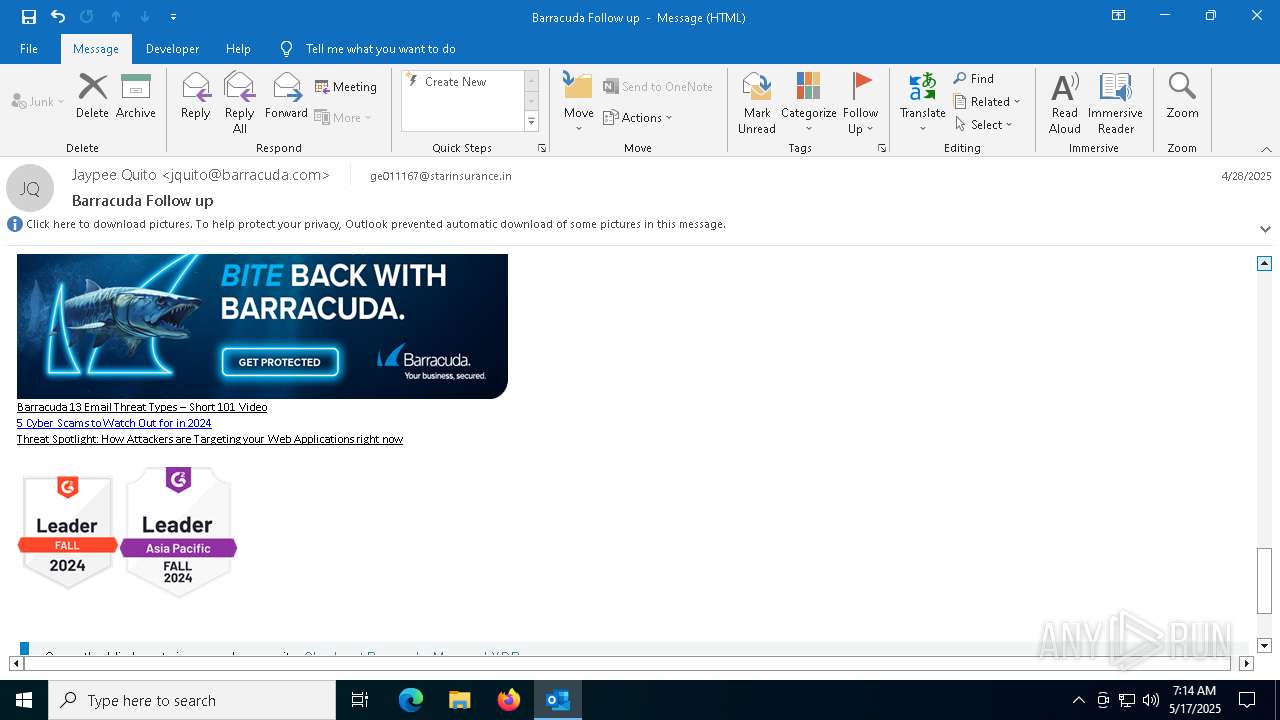Screen dimensions: 1280x720
Task: Open the Junk dropdown
Action: pos(38,101)
